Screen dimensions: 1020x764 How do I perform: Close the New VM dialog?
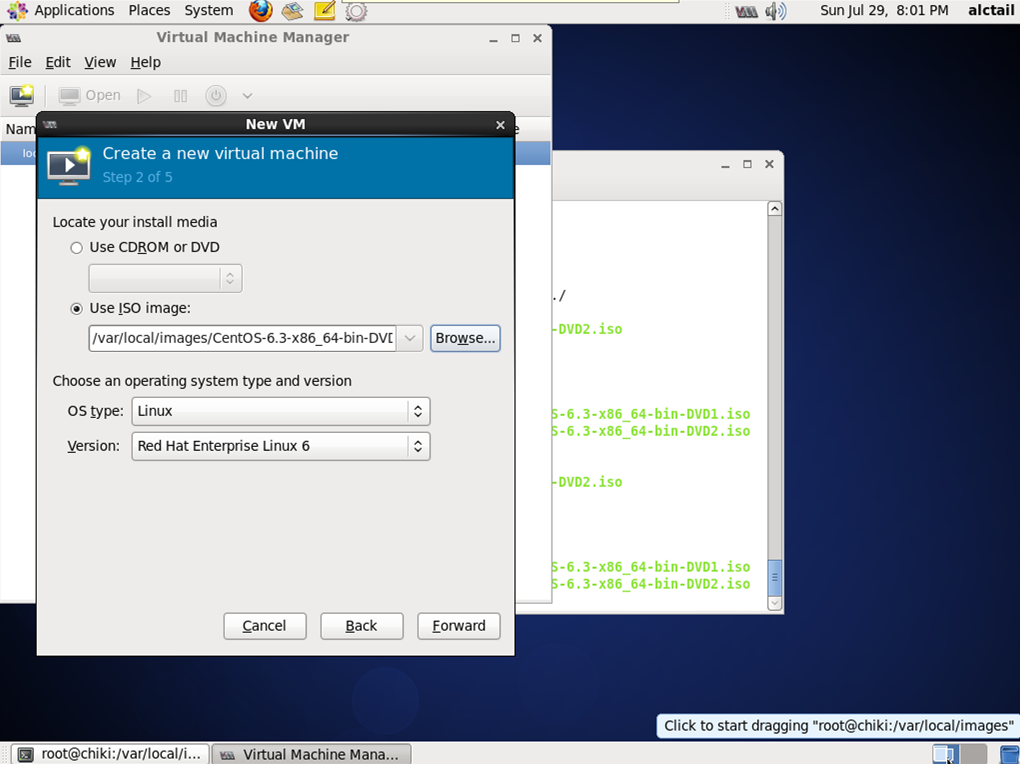point(500,125)
